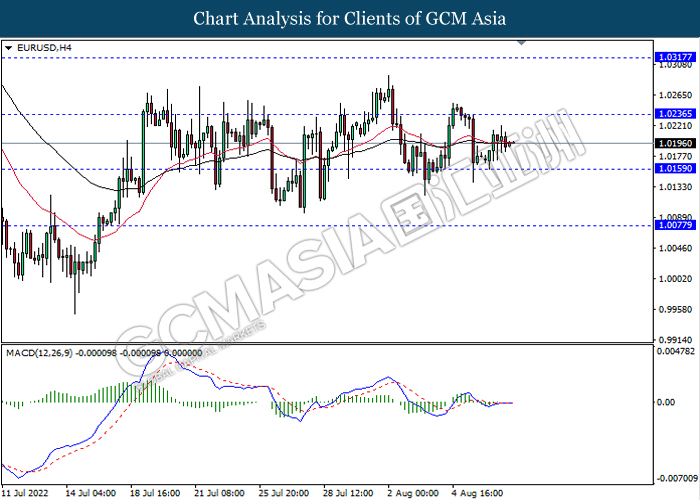This screenshot has width=700, height=500.
Task: Click the 4 Aug 16:00 time label
Action: 477,493
